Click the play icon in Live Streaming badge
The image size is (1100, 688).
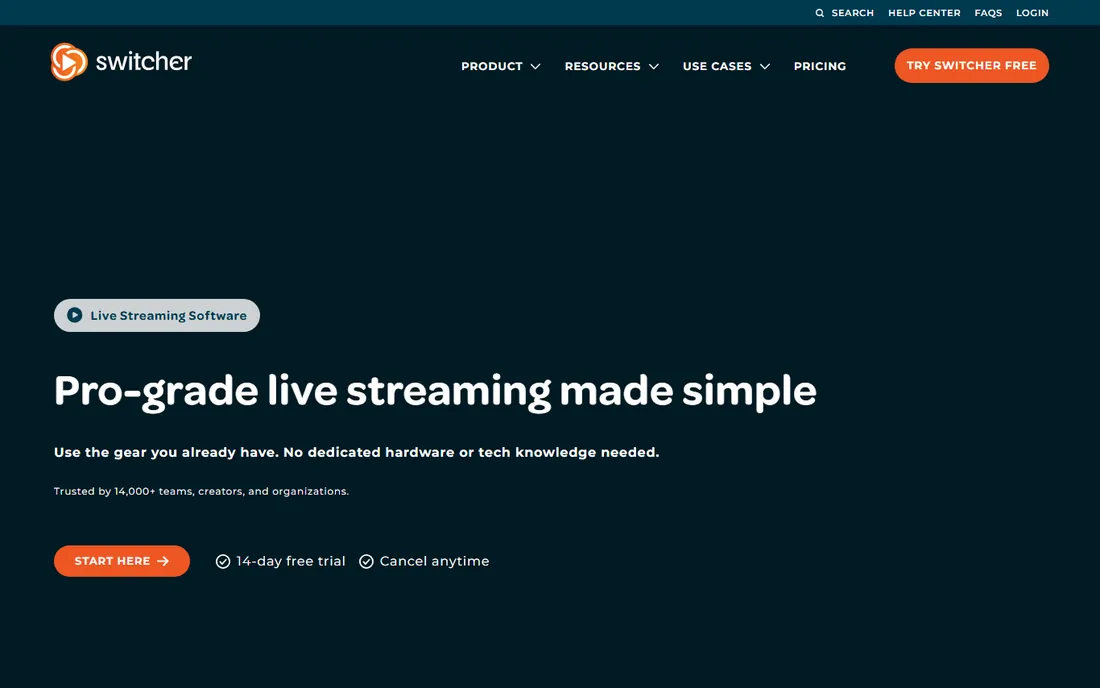pyautogui.click(x=74, y=316)
